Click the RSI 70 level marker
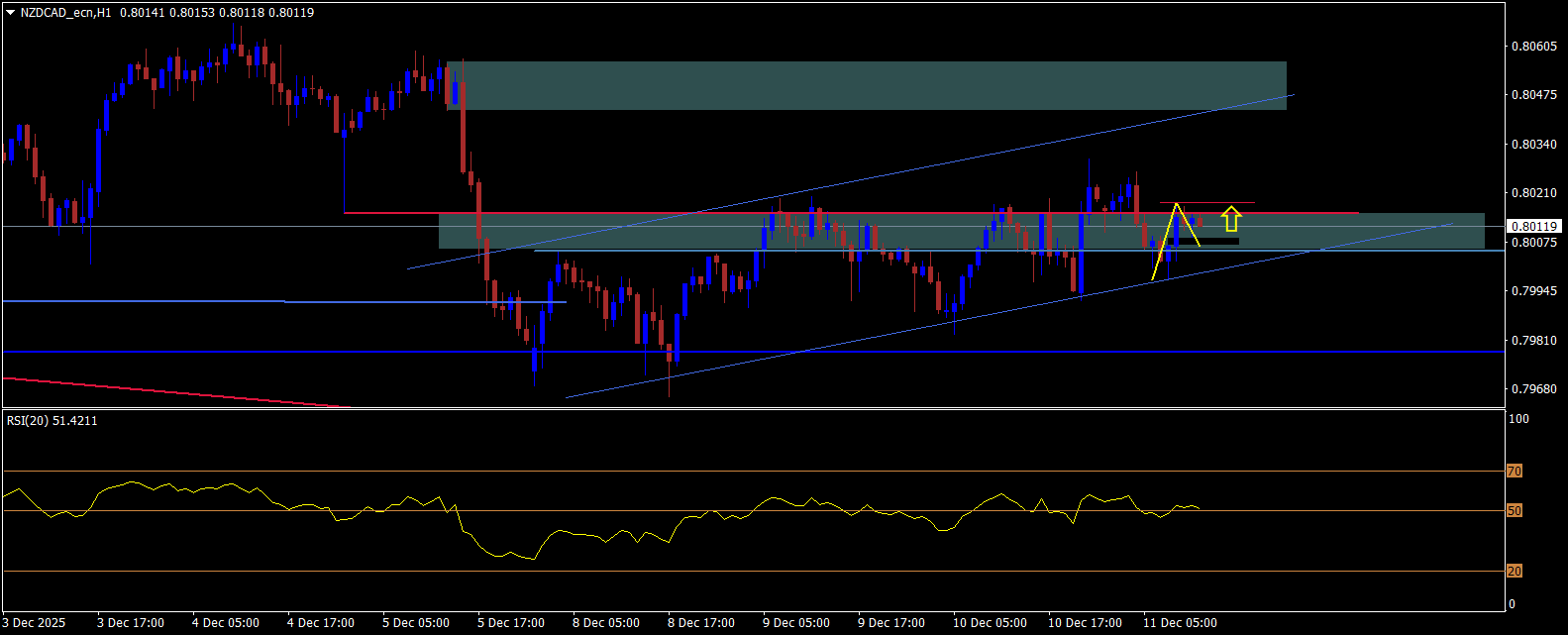Screen dimensions: 1568x635 [x=1514, y=472]
